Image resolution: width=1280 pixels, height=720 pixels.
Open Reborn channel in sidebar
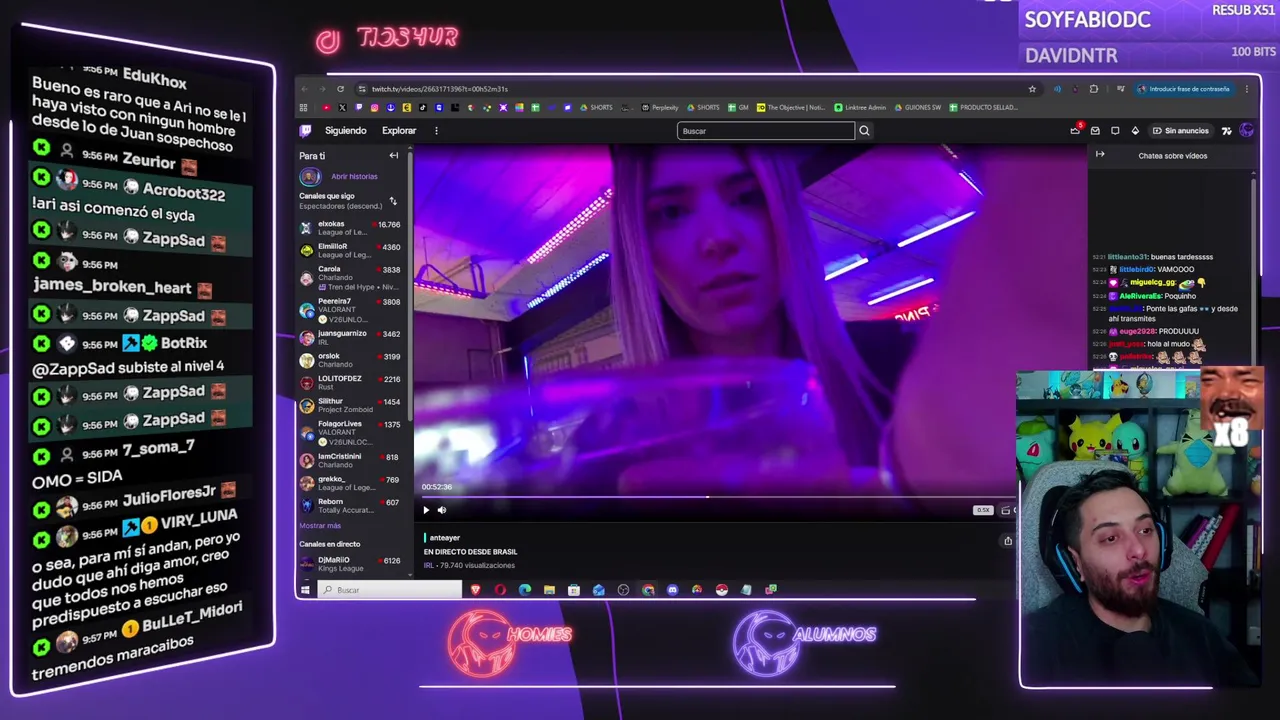350,506
